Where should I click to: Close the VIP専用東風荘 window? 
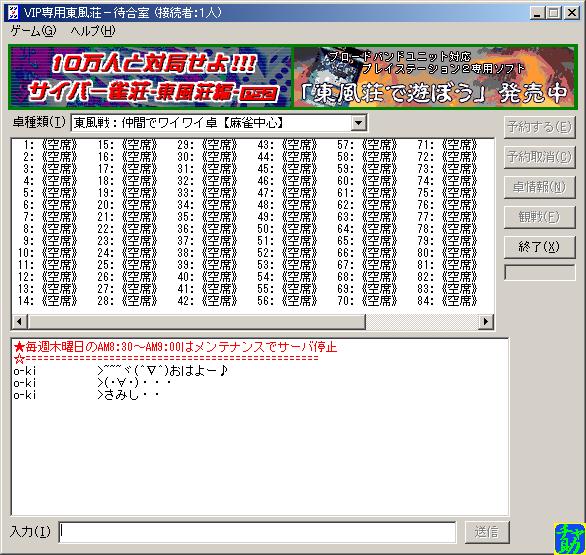pyautogui.click(x=571, y=13)
